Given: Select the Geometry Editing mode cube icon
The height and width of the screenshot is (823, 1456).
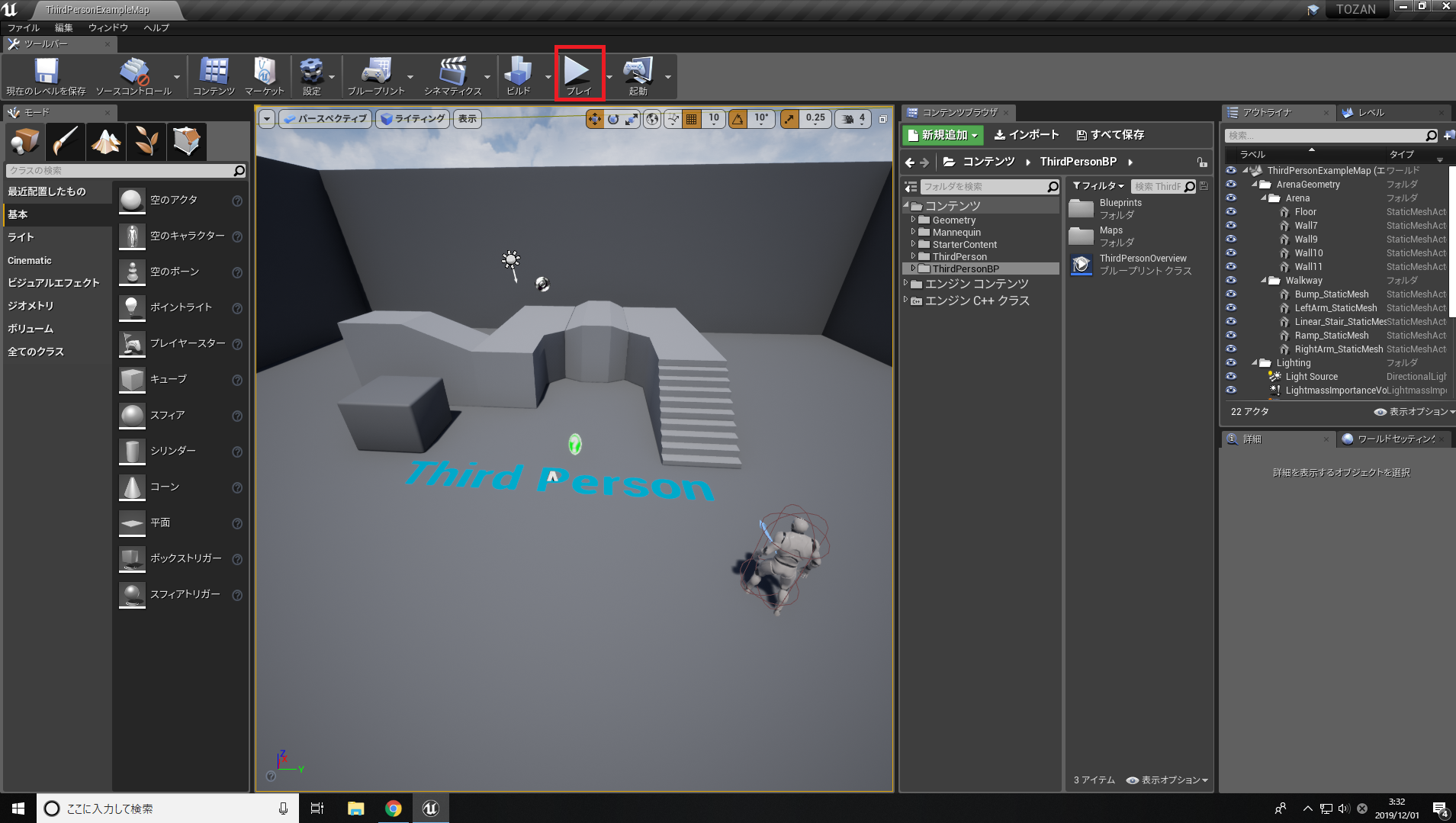Looking at the screenshot, I should (187, 141).
